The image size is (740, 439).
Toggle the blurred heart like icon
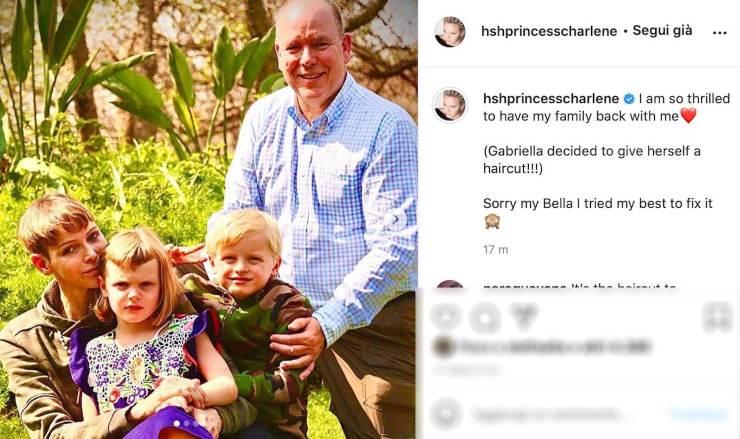[x=445, y=316]
